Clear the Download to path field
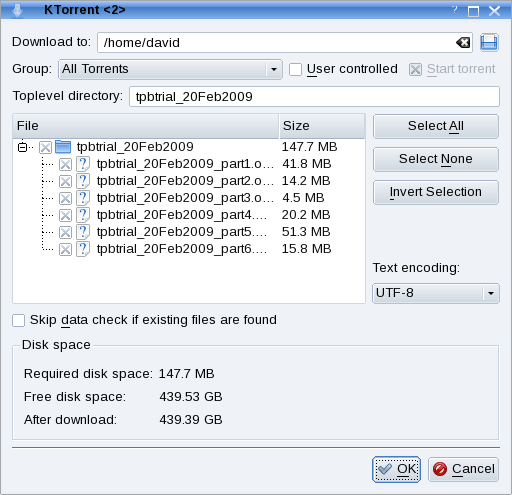The height and width of the screenshot is (495, 512). 463,42
